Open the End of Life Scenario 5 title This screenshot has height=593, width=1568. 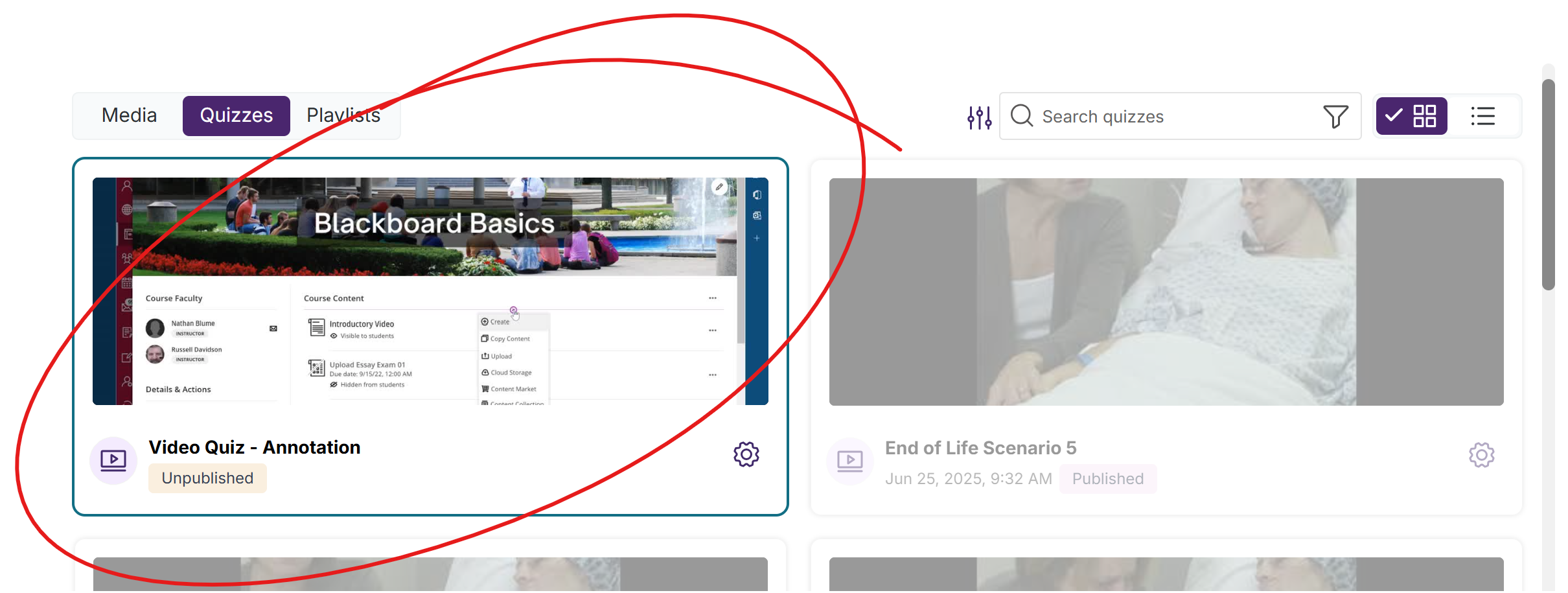click(980, 448)
